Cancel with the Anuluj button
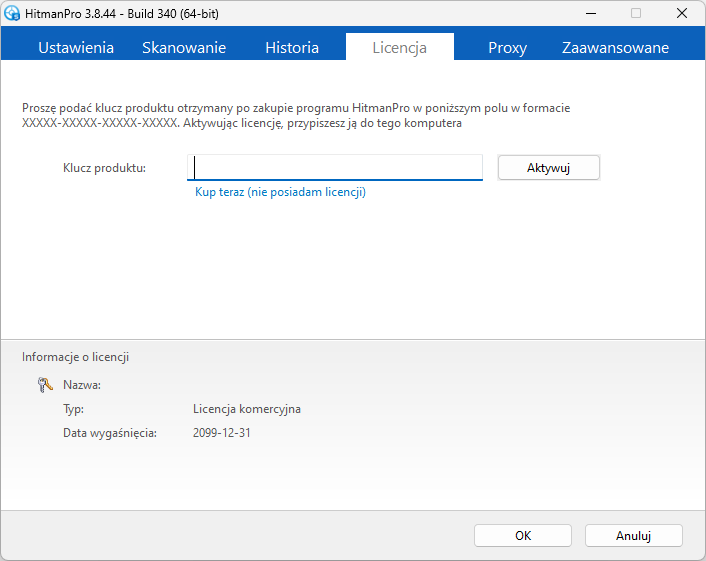 coord(634,536)
